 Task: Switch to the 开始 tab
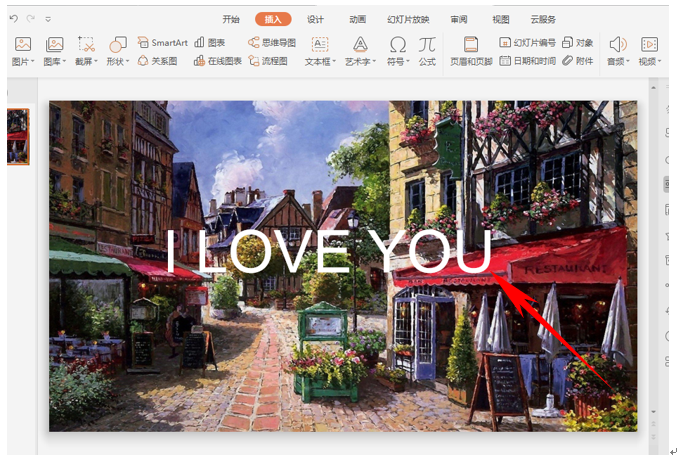click(230, 19)
